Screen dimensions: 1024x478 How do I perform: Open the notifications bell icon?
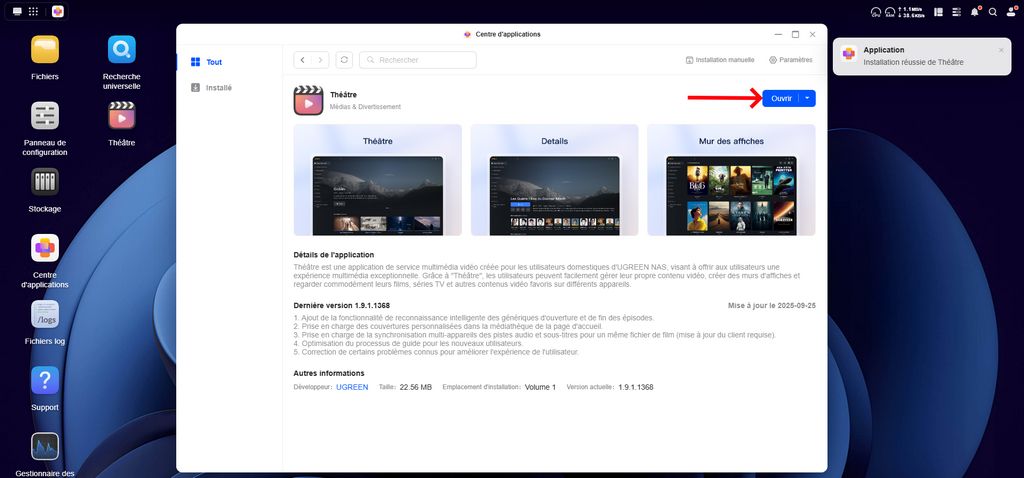pyautogui.click(x=976, y=11)
